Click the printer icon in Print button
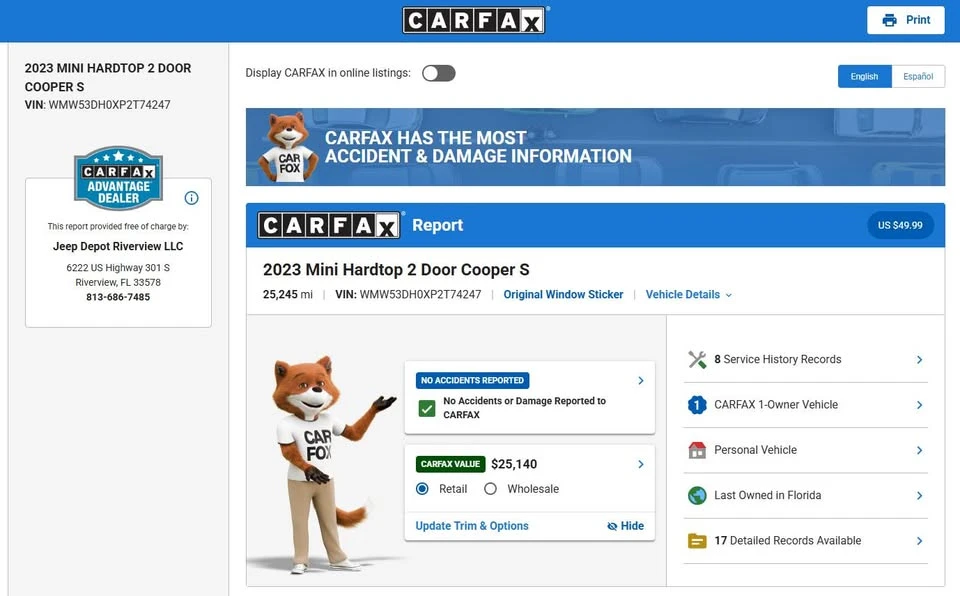The image size is (960, 596). (889, 20)
